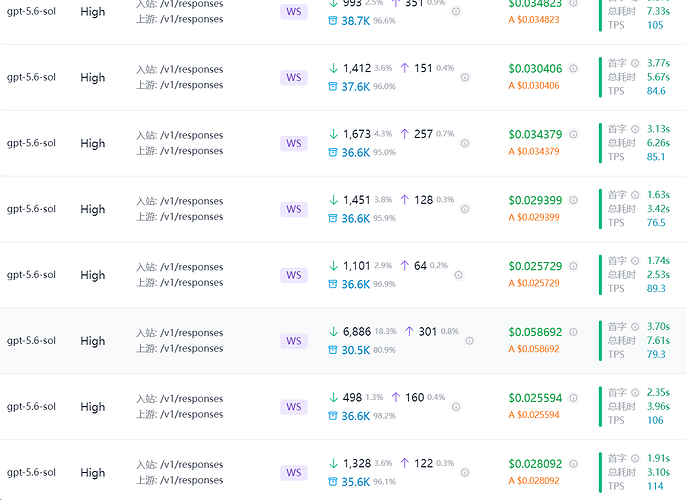Click input token count 6,886

(357, 332)
